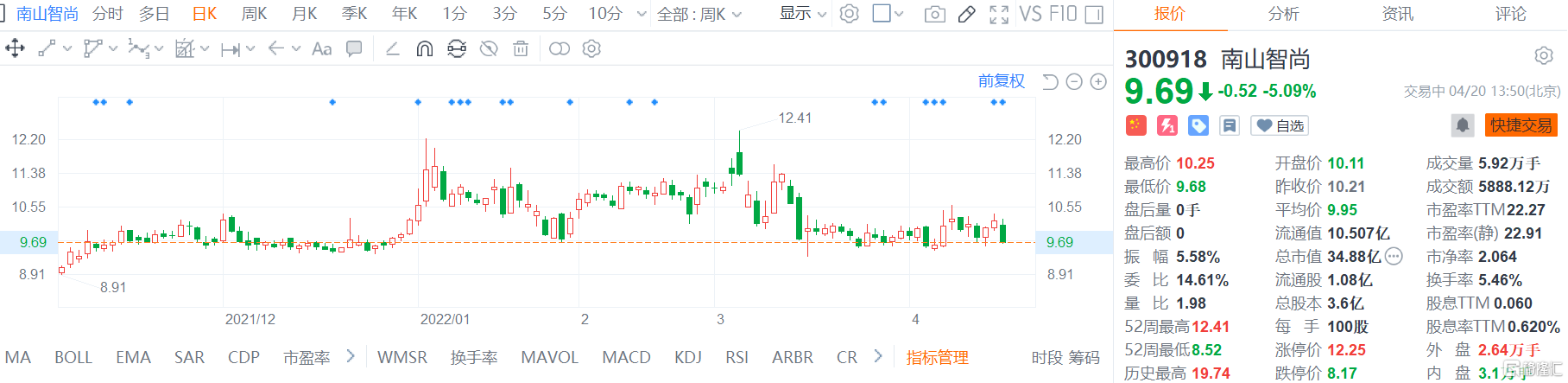The width and height of the screenshot is (1568, 383).
Task: Select the polygon shape drawing tool
Action: pyautogui.click(x=92, y=48)
